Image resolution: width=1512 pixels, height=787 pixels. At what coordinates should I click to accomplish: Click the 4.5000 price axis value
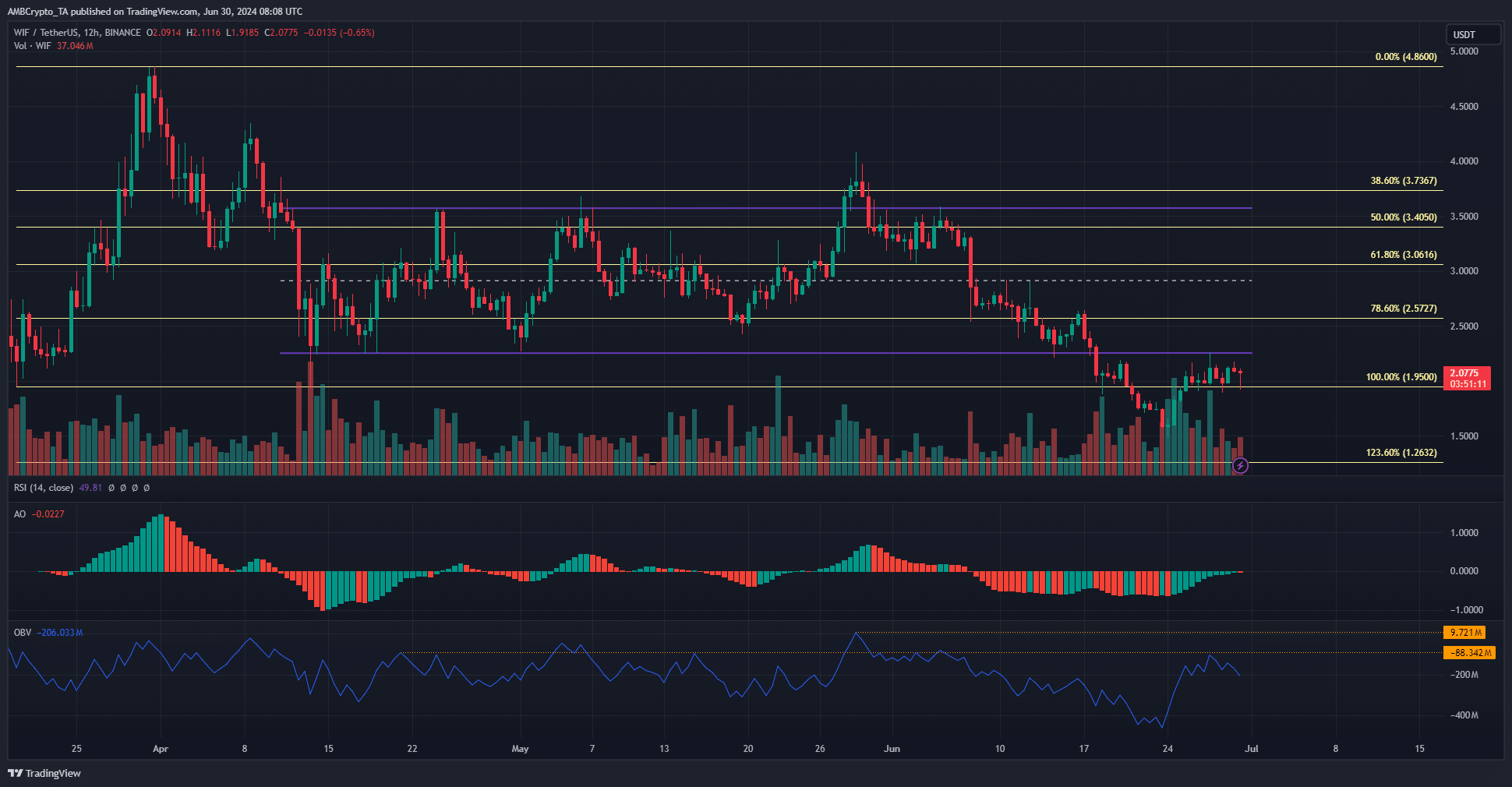[1464, 107]
